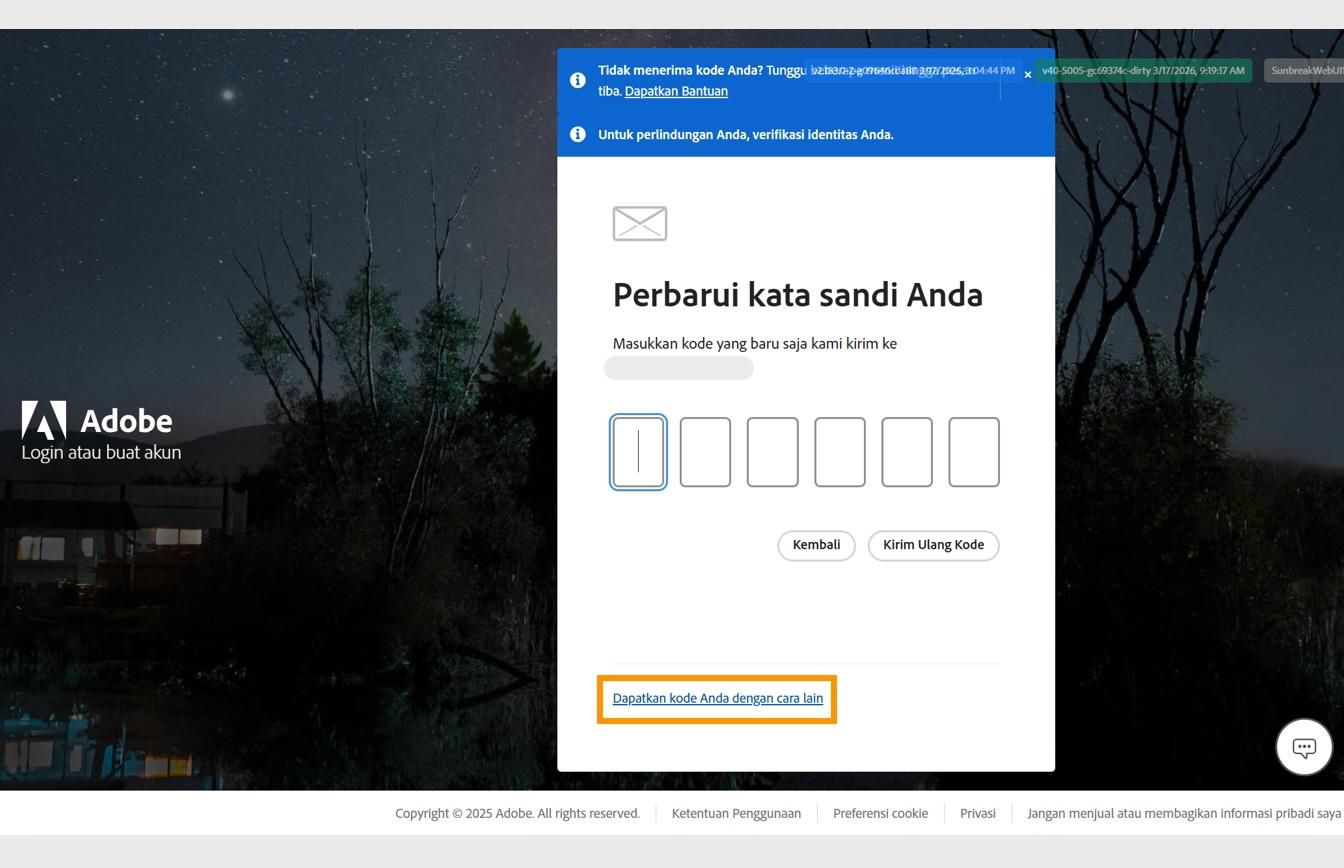Viewport: 1344px width, 868px height.
Task: Click 'Masukkan kode yang baru saja kami kirim ke' text
Action: click(x=755, y=343)
